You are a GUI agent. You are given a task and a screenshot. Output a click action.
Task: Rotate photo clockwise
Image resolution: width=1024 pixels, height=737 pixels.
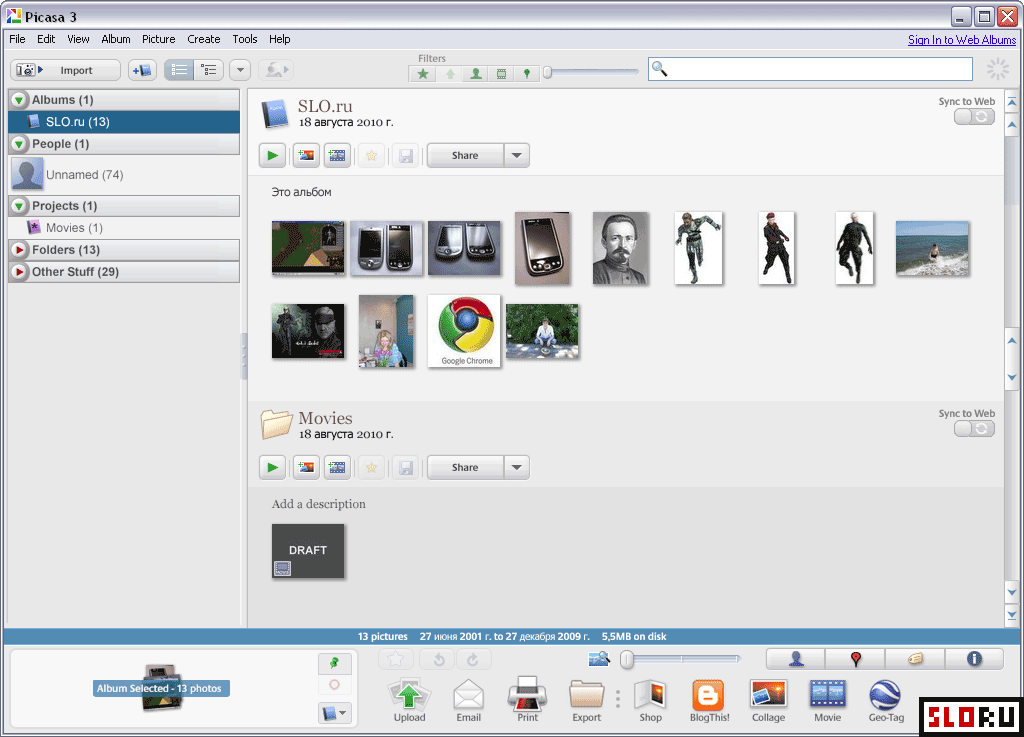coord(473,659)
